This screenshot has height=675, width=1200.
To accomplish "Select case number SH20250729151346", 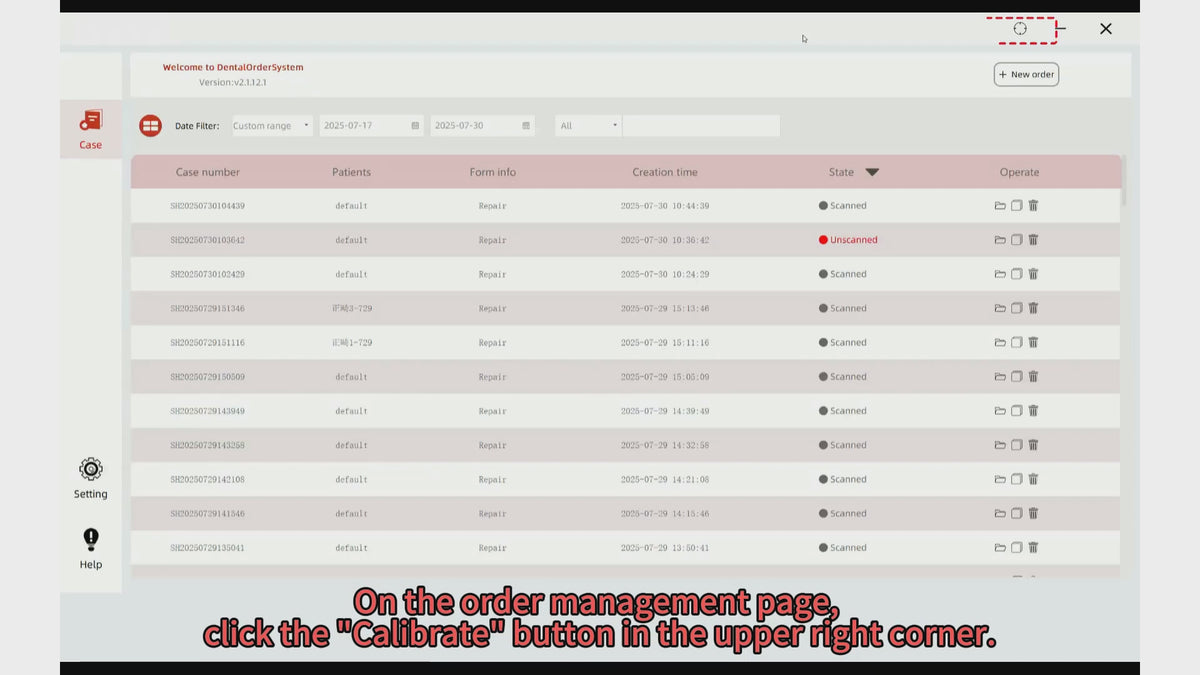I will [x=208, y=308].
